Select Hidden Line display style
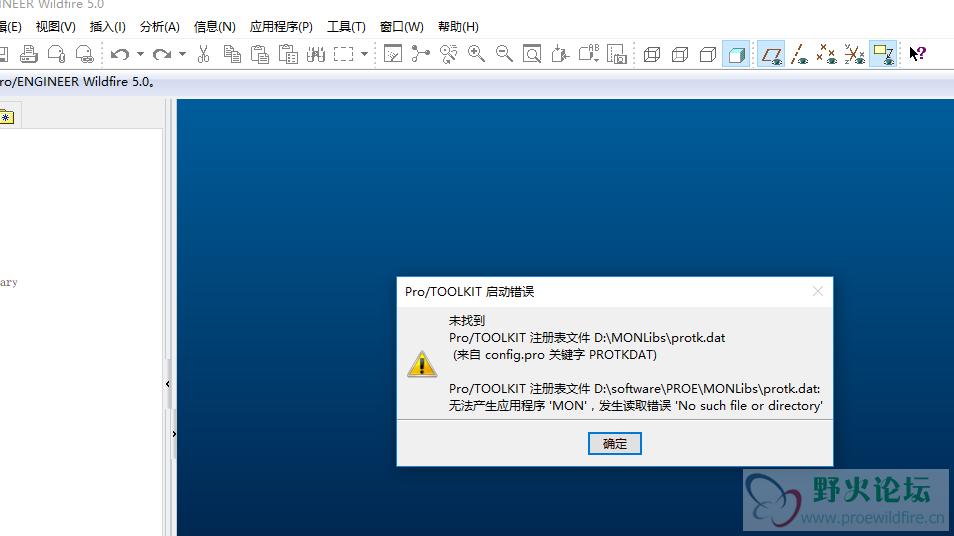The height and width of the screenshot is (536, 954). click(x=680, y=54)
